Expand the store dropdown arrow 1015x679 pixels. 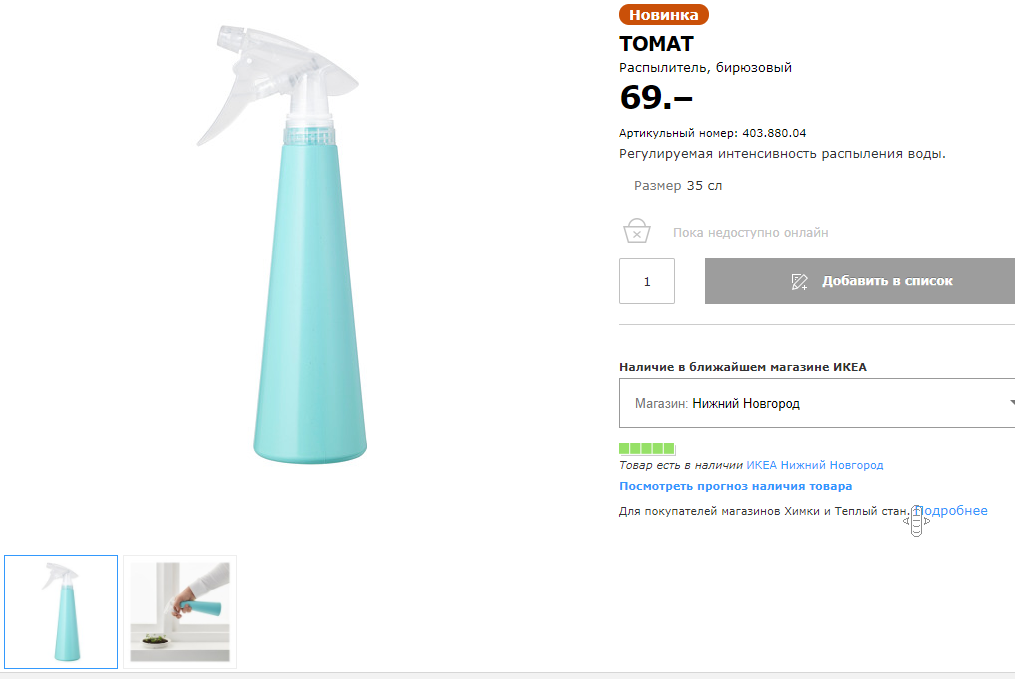point(1008,404)
